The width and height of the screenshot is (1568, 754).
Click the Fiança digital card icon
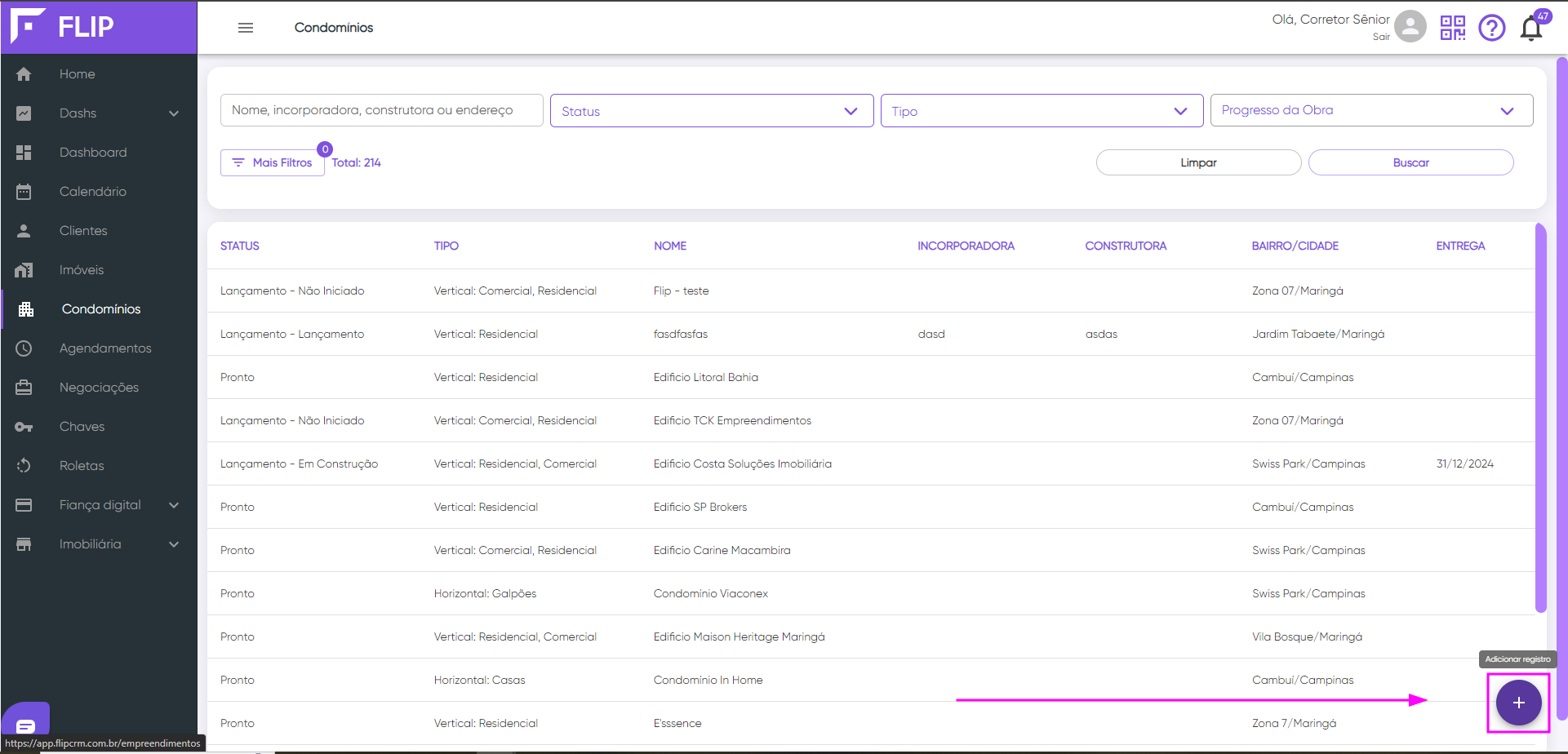coord(24,505)
